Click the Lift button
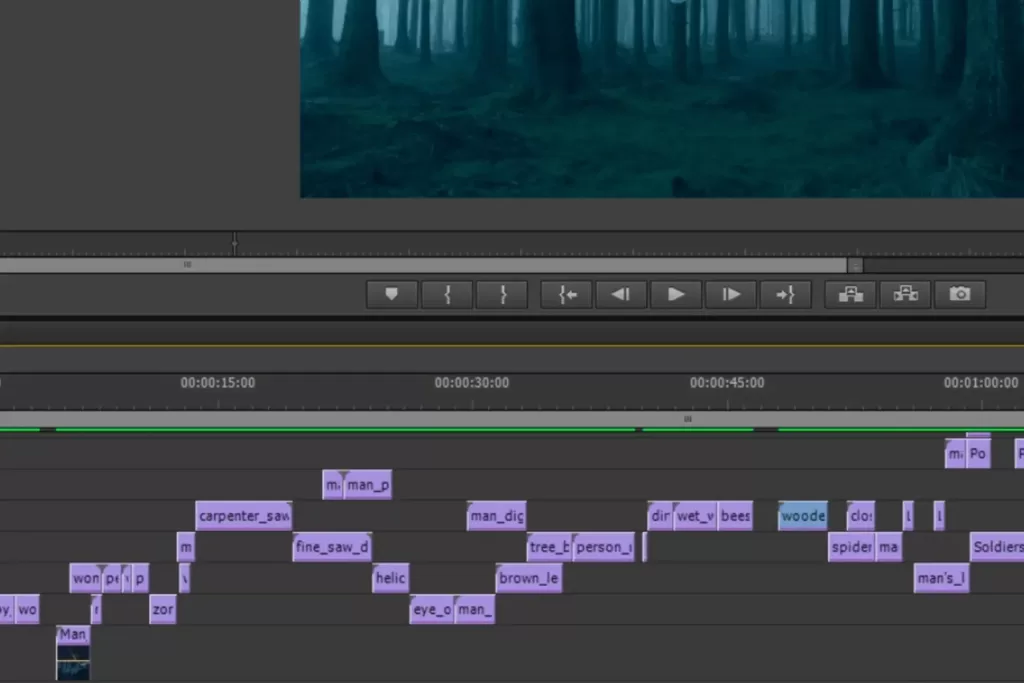 851,294
